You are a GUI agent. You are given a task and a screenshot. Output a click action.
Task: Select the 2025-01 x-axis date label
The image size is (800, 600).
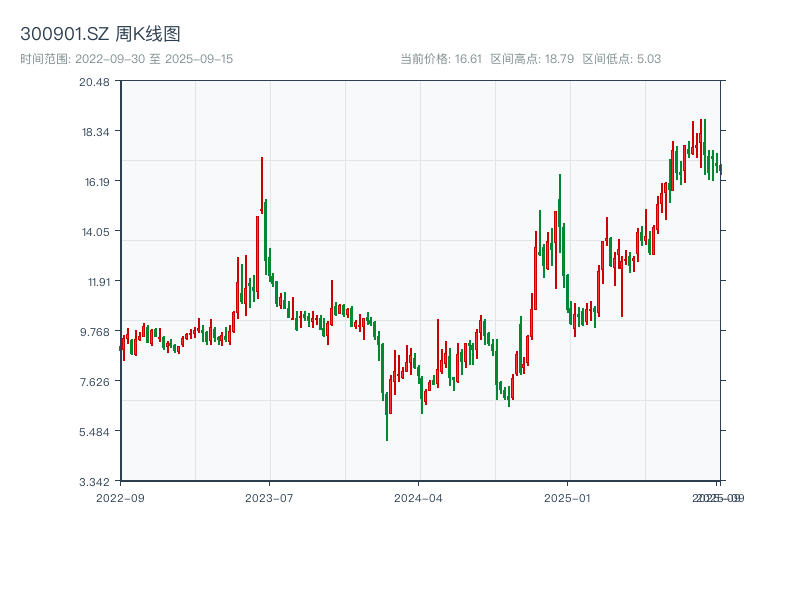(x=569, y=497)
